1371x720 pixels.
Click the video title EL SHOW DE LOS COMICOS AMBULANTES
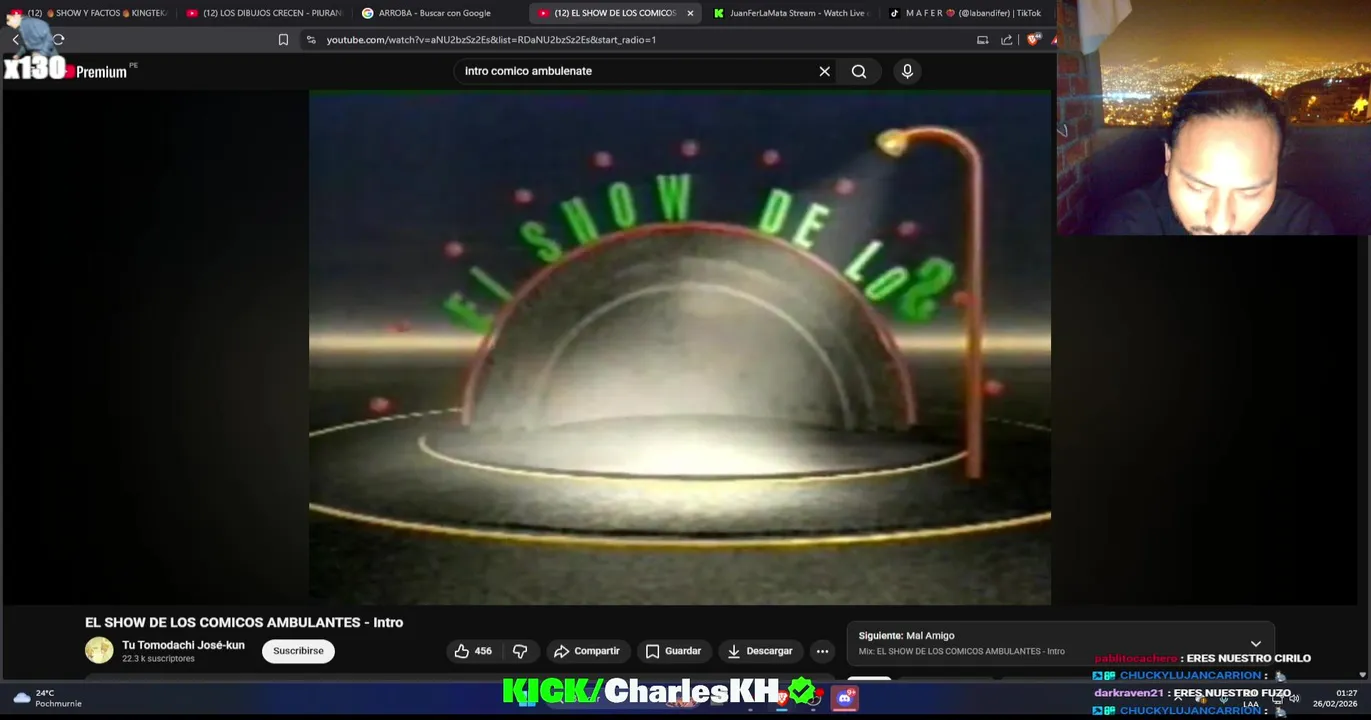(244, 622)
